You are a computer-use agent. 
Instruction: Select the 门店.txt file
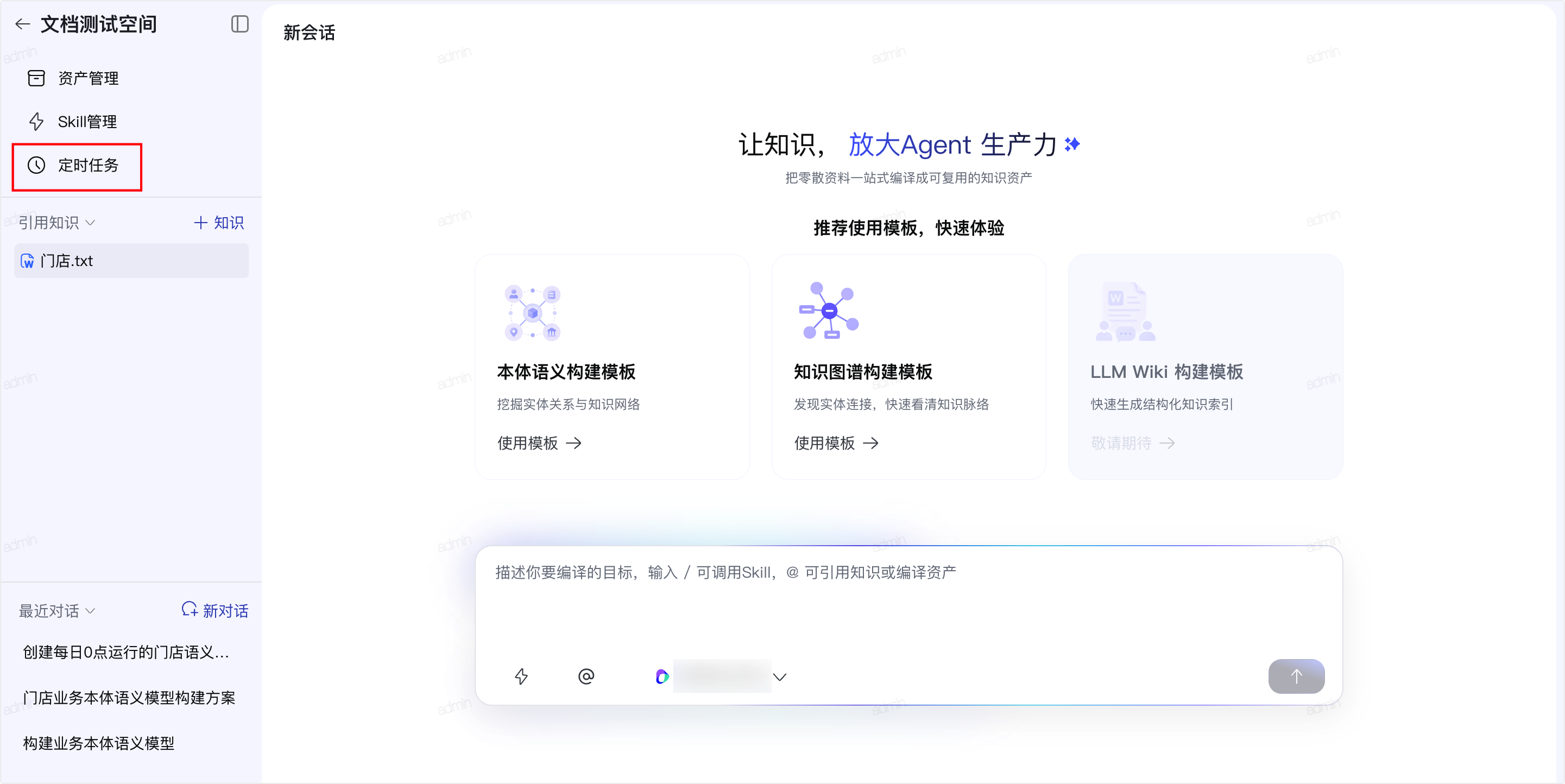click(131, 261)
